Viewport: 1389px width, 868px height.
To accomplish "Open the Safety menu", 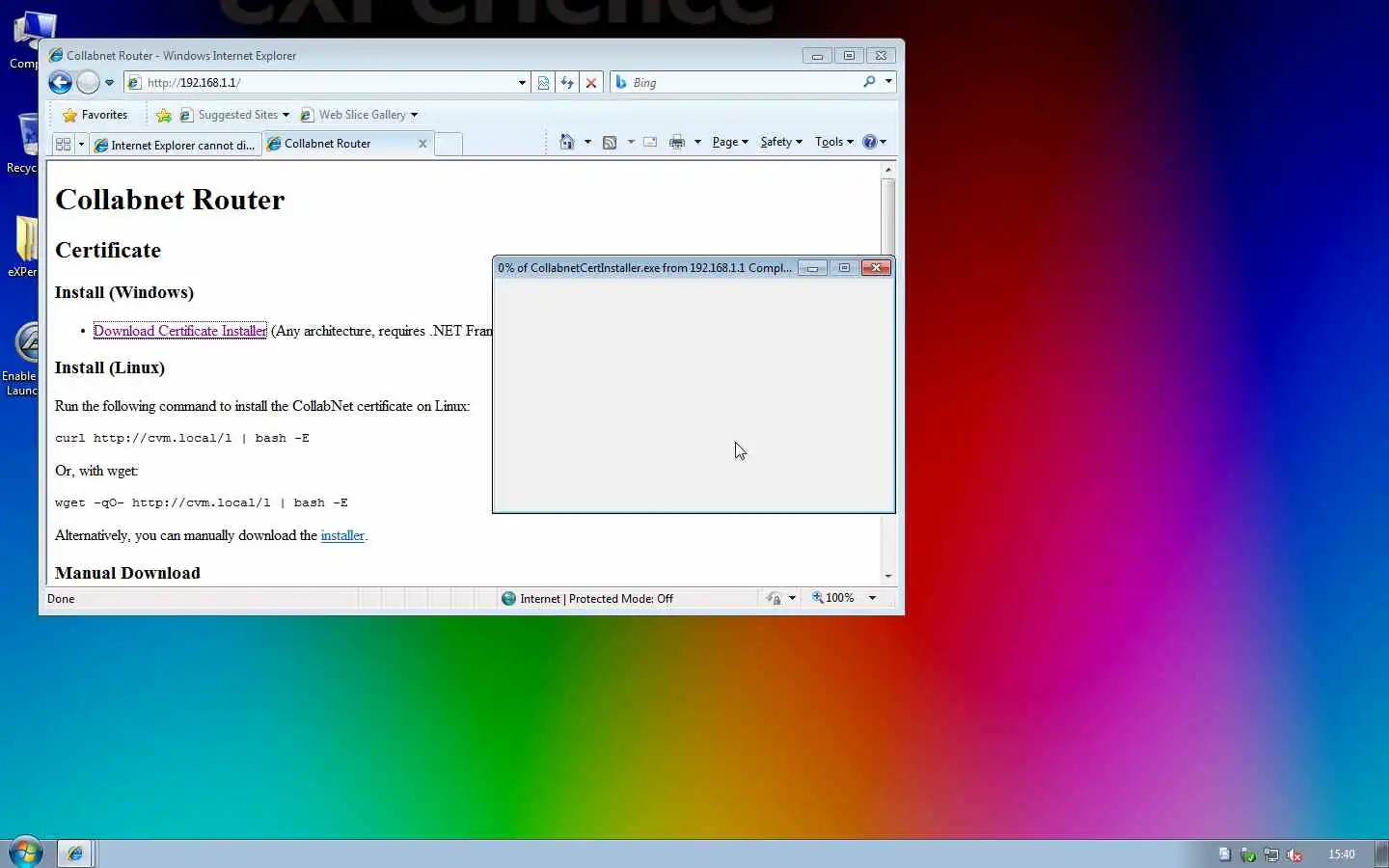I will click(x=781, y=142).
